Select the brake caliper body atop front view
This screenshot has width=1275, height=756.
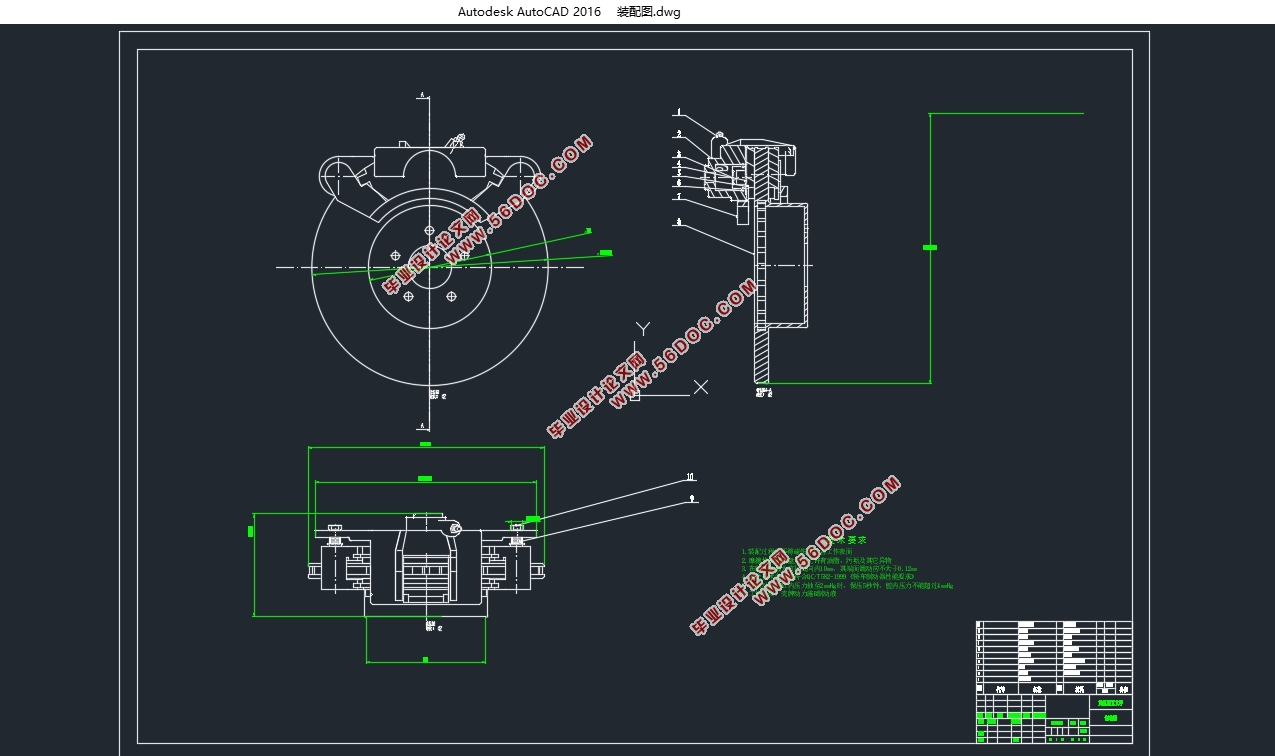431,164
